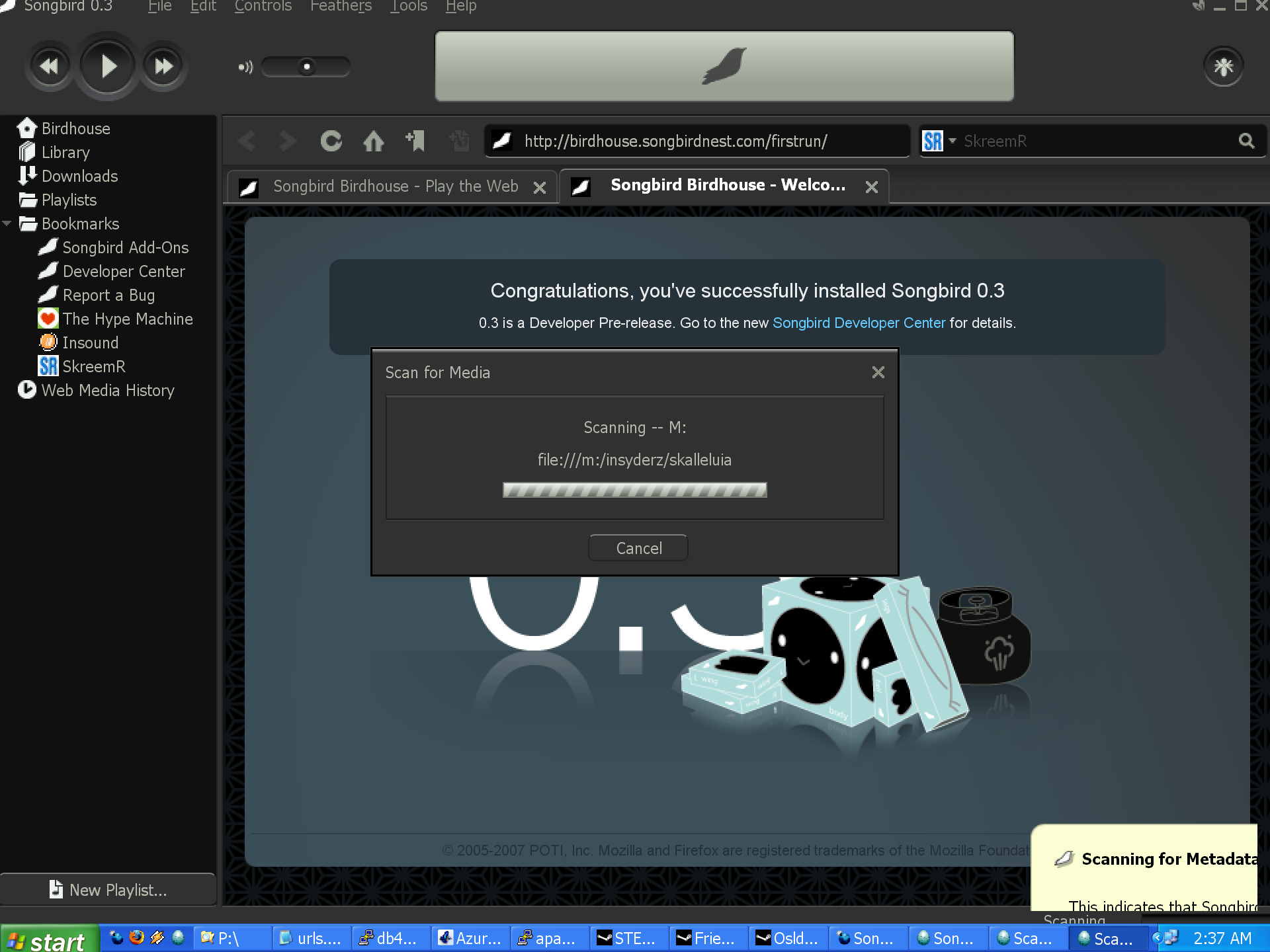This screenshot has height=952, width=1270.
Task: Click the scan progress bar
Action: pyautogui.click(x=634, y=490)
